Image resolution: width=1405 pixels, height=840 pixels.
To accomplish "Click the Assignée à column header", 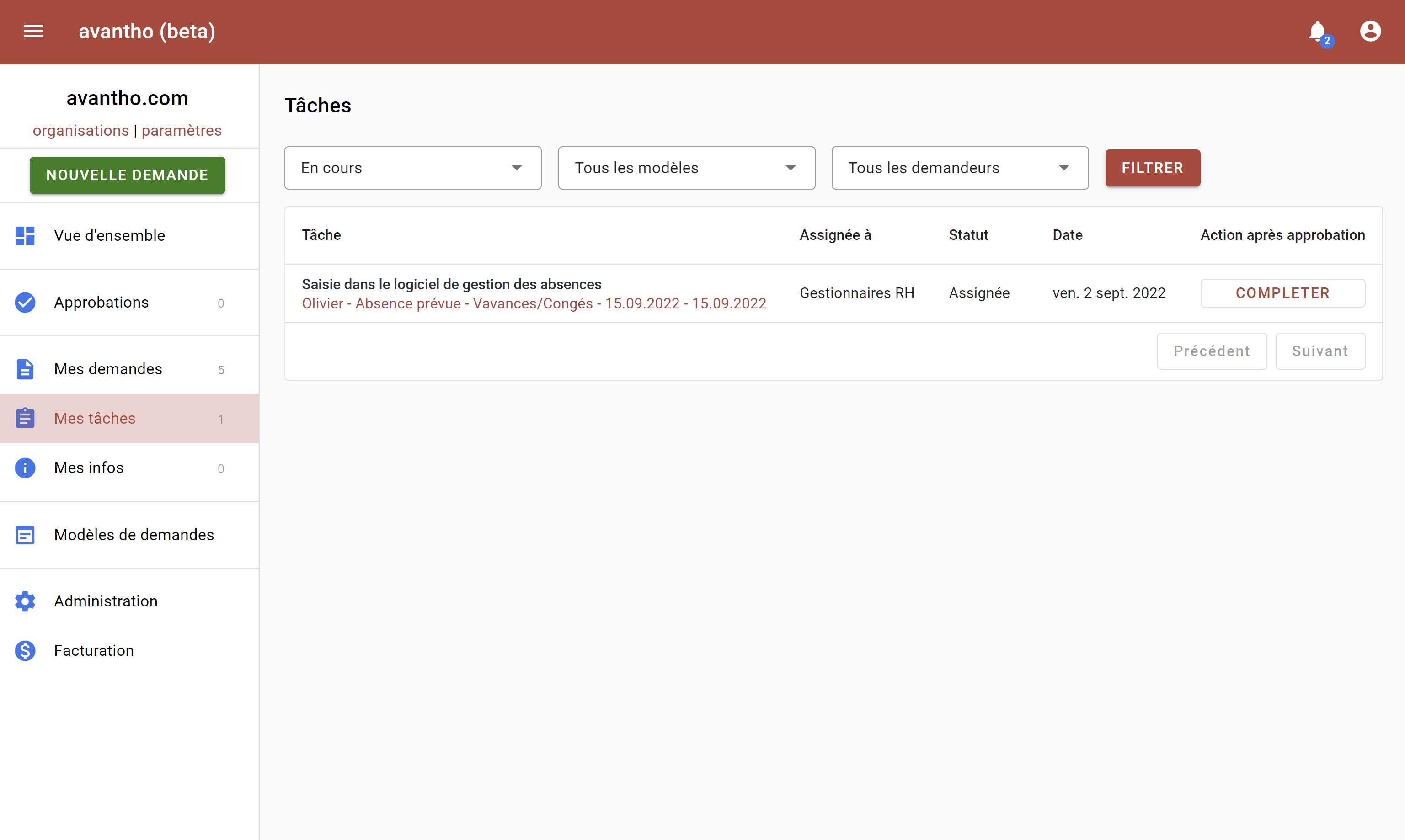I will coord(835,235).
